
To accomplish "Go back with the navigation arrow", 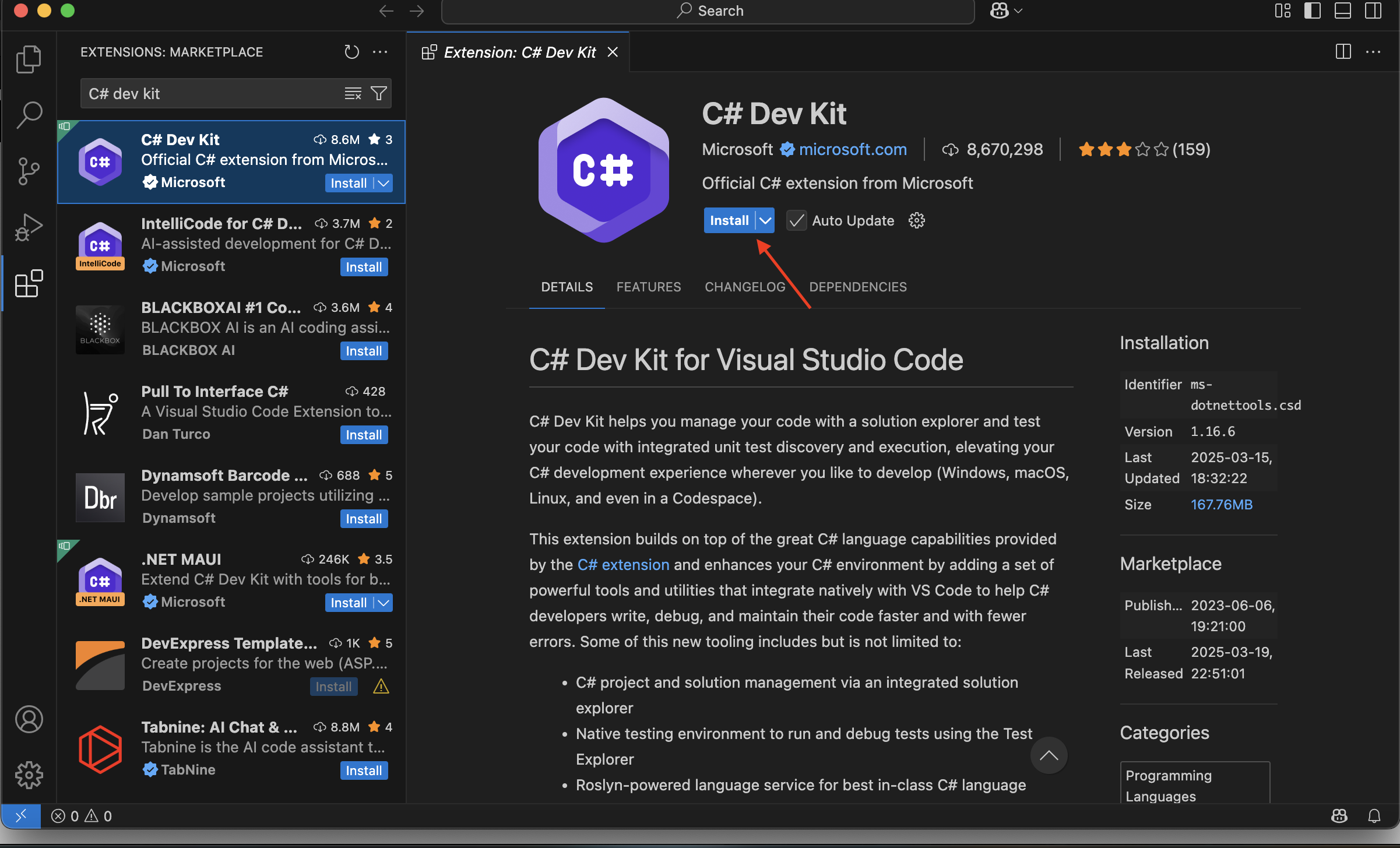I will coord(386,11).
